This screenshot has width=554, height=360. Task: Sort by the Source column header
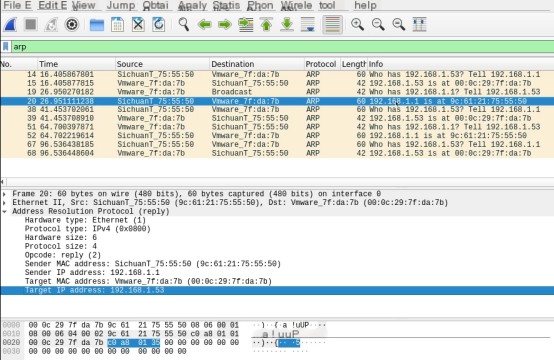(x=162, y=64)
